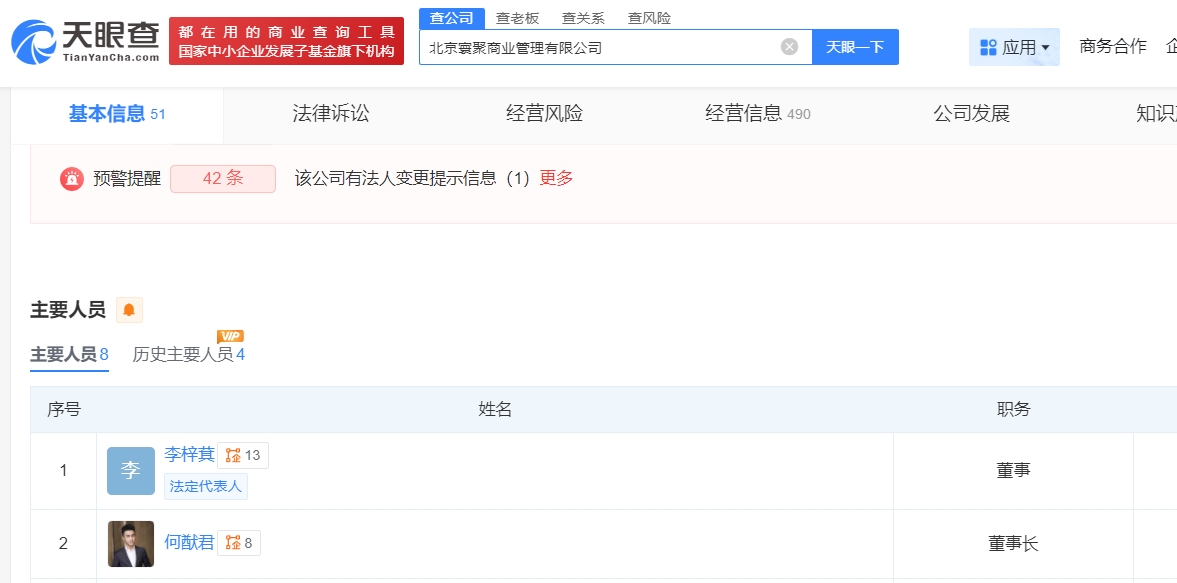The width and height of the screenshot is (1177, 583).
Task: Open the 法律诉讼 section tab
Action: tap(331, 114)
